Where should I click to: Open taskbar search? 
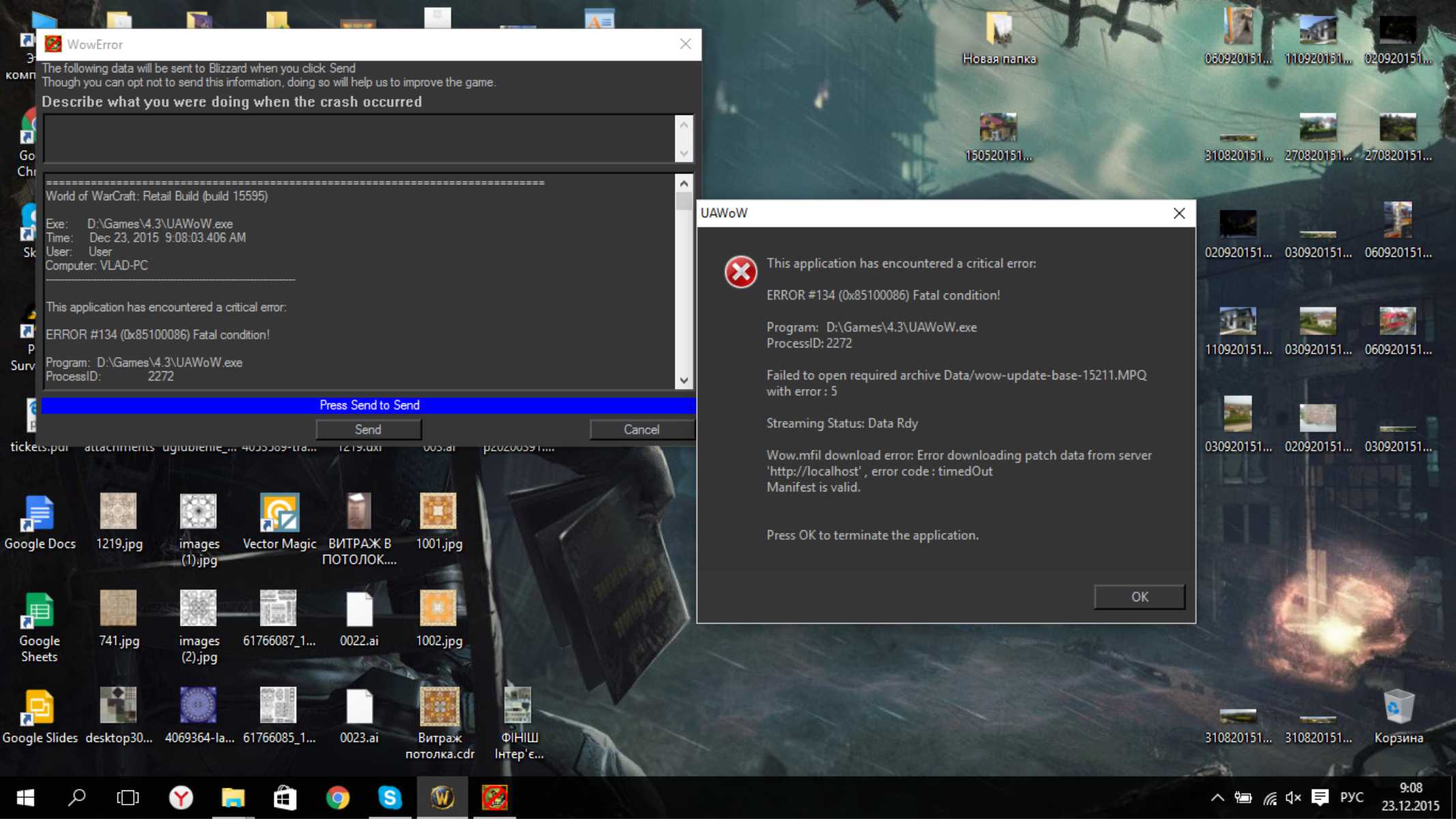[76, 797]
